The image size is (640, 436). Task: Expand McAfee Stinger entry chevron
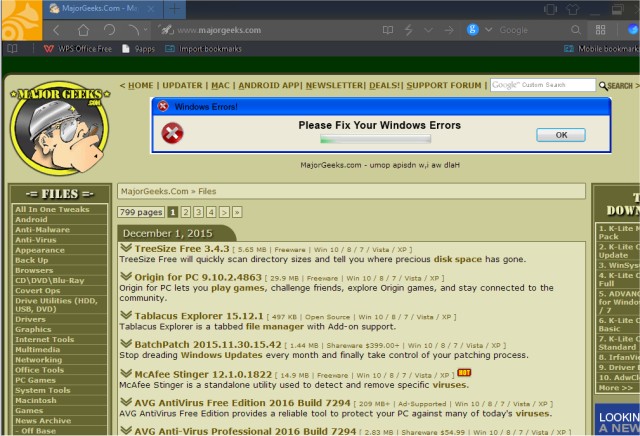[x=126, y=373]
